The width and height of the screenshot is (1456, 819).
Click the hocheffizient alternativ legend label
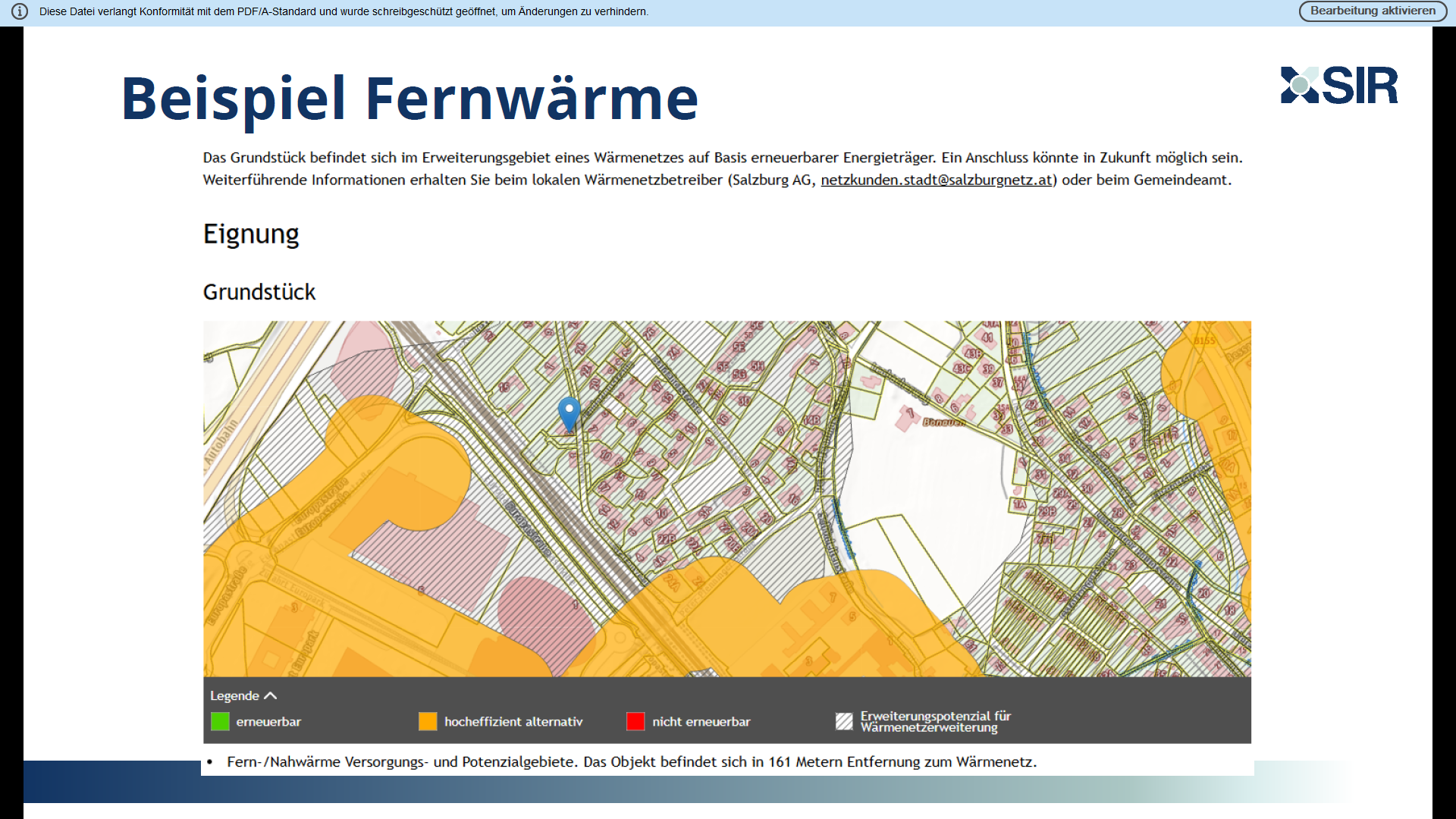[x=513, y=721]
